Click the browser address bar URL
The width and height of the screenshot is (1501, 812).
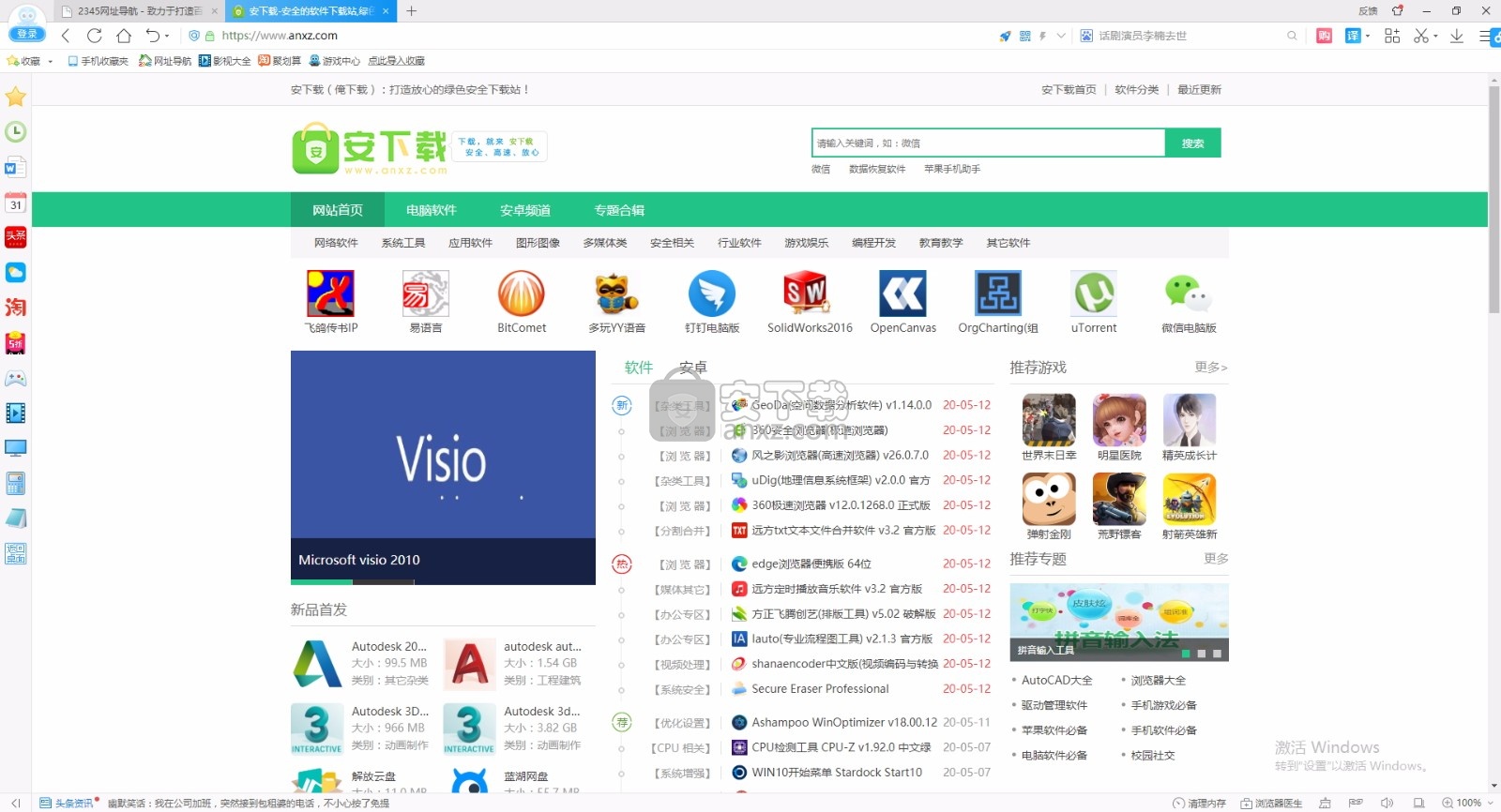280,36
